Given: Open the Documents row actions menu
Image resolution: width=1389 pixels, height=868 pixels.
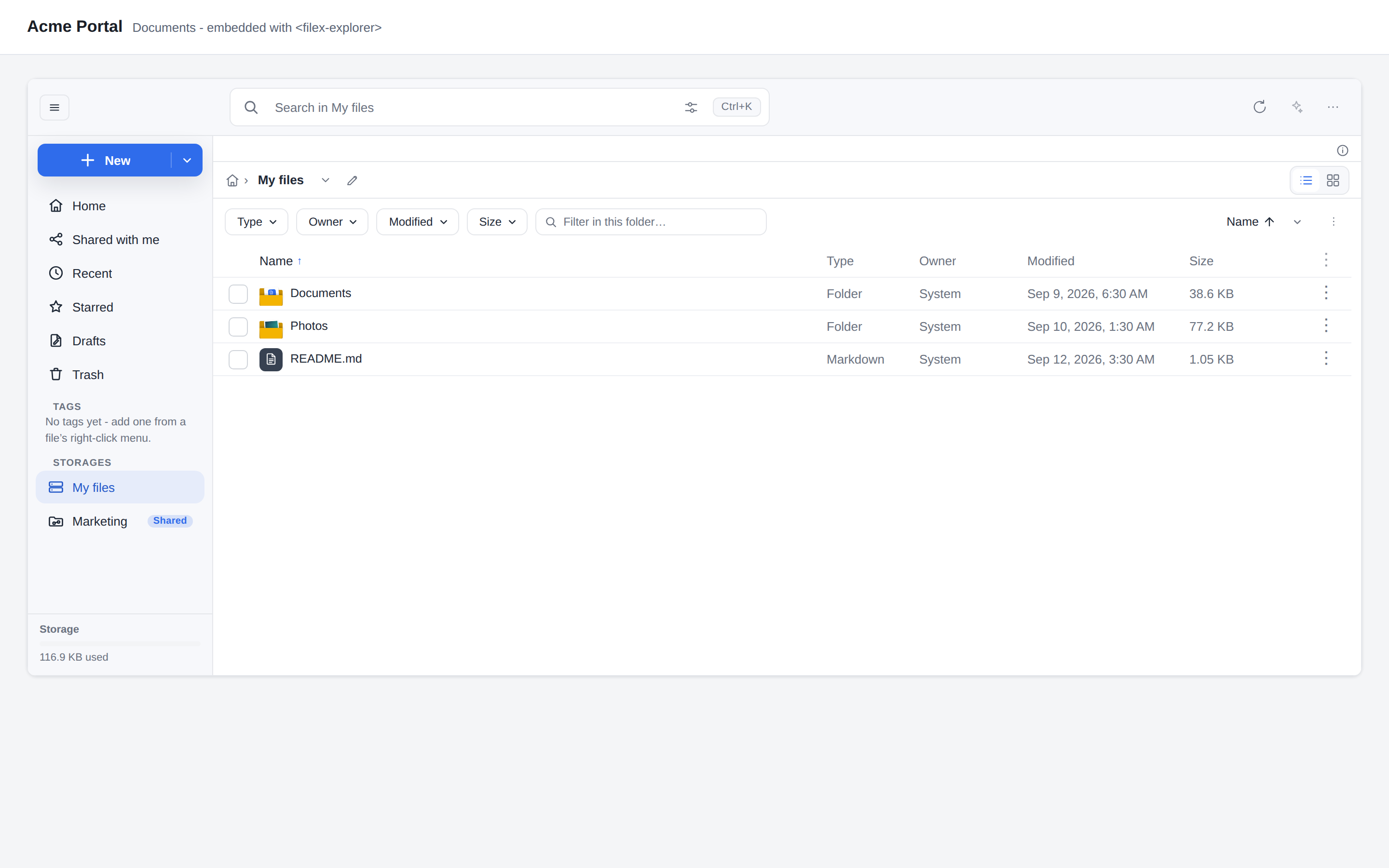Looking at the screenshot, I should [1326, 293].
